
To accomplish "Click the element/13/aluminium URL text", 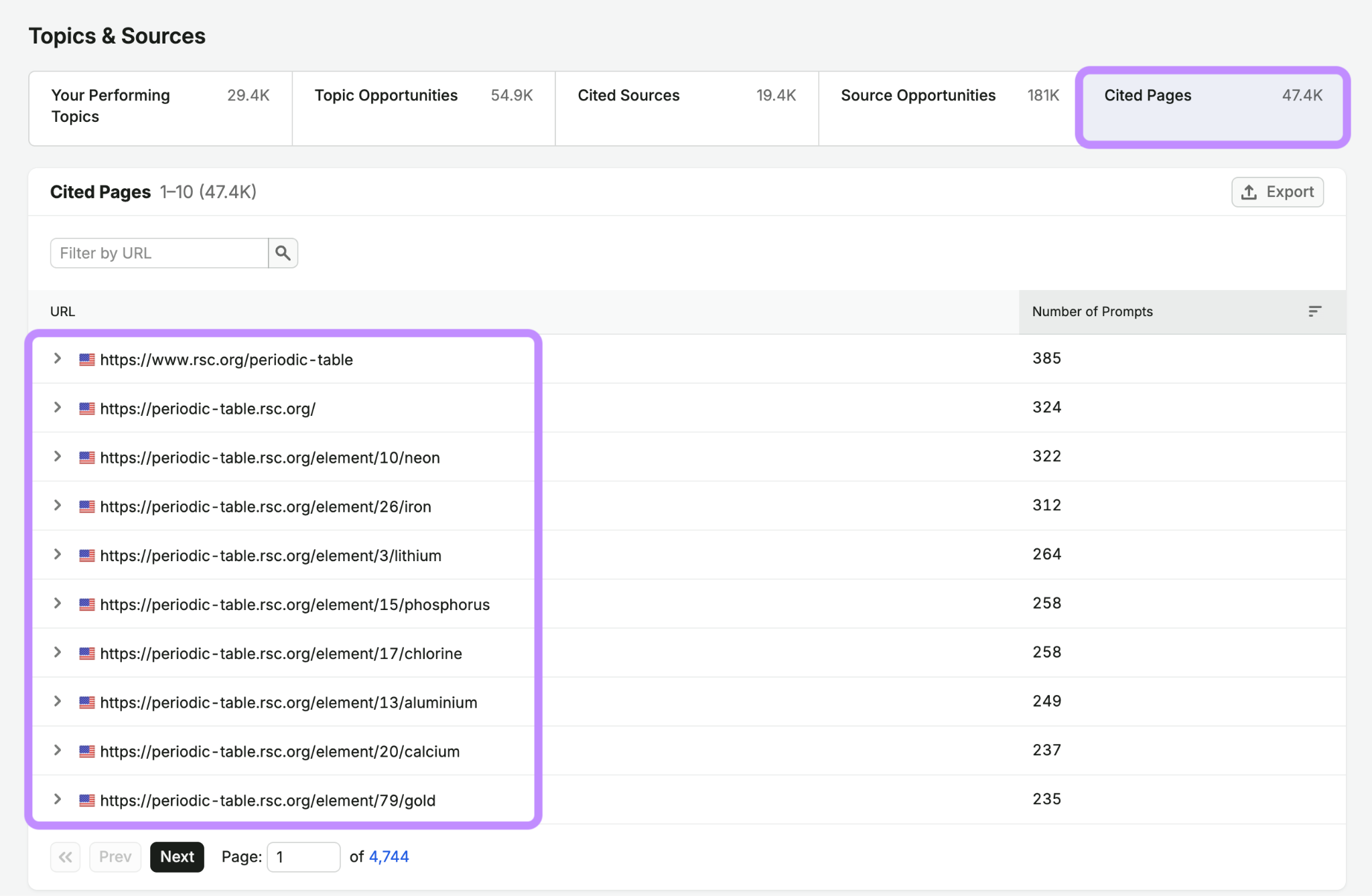I will click(289, 702).
